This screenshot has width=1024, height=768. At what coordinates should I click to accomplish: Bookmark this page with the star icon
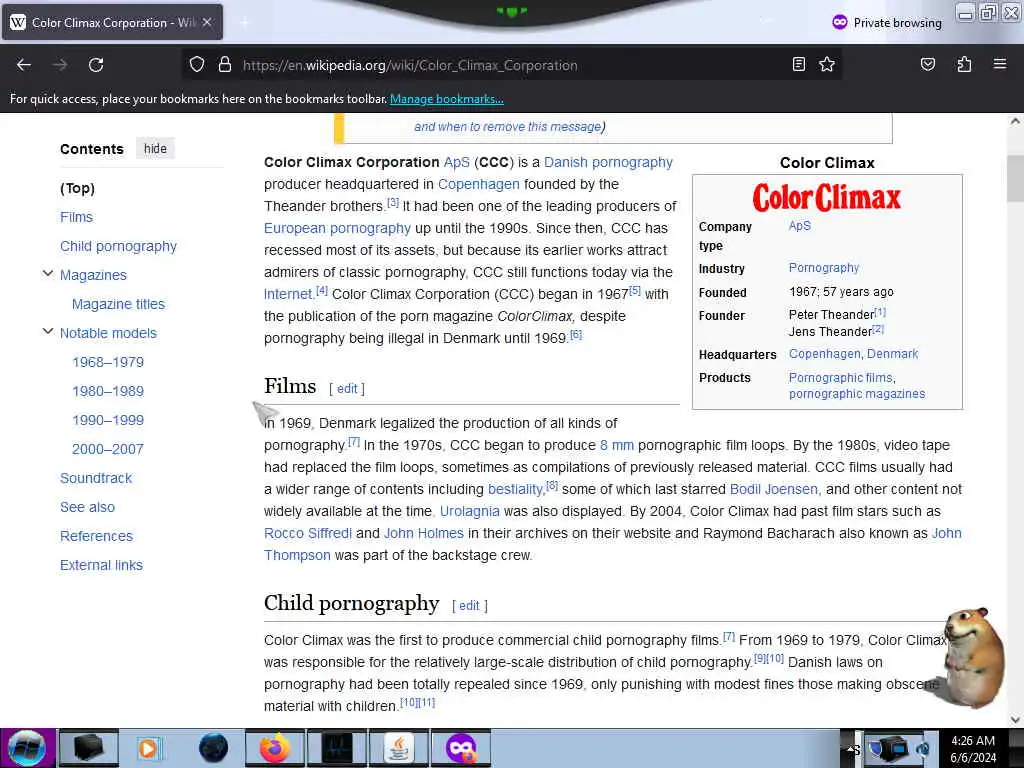pyautogui.click(x=827, y=64)
